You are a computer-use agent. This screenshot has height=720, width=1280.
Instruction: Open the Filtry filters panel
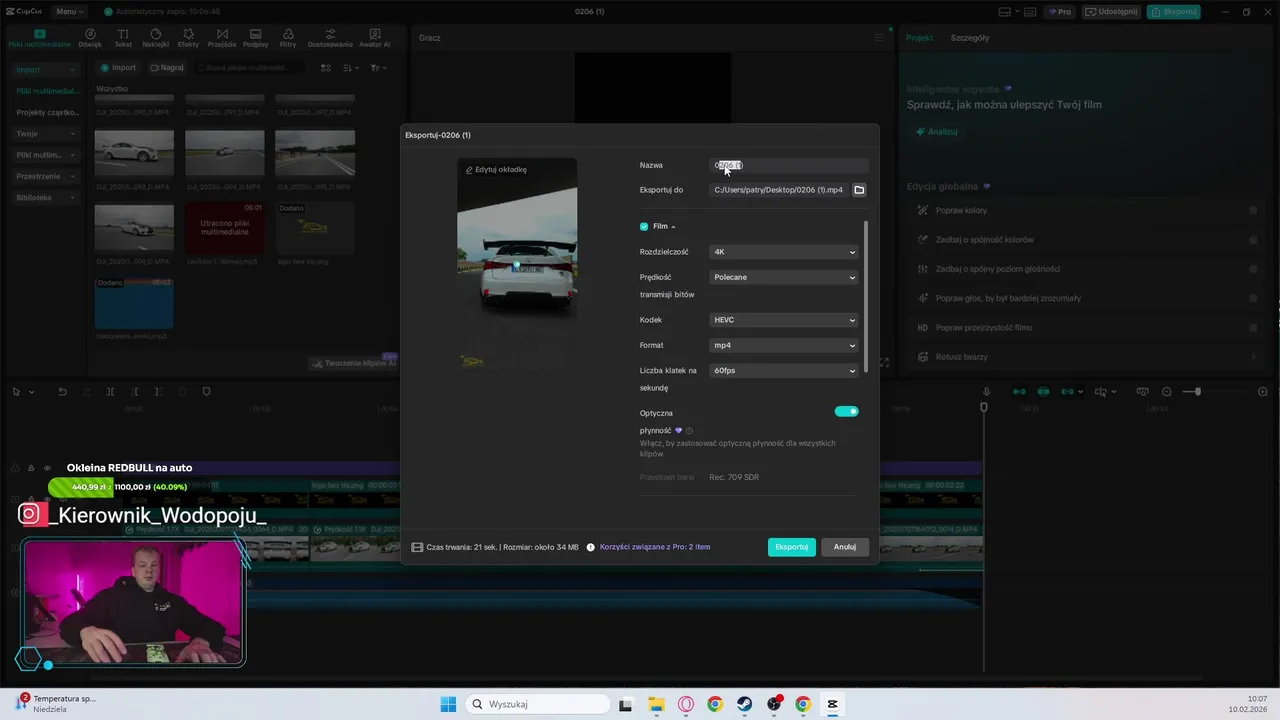(x=288, y=38)
